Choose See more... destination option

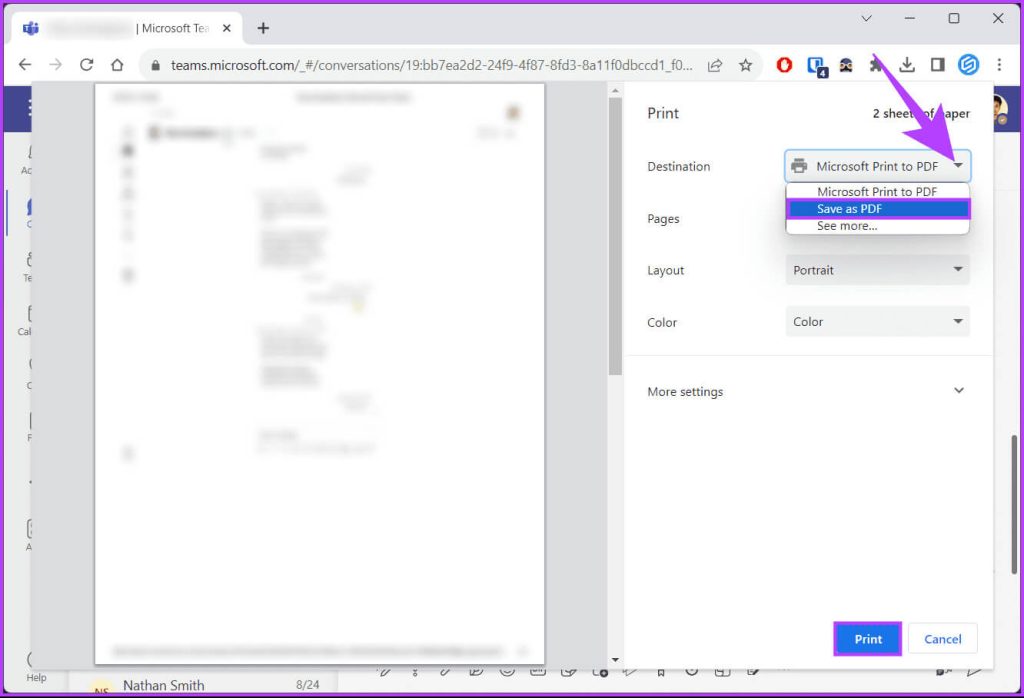[x=847, y=226]
